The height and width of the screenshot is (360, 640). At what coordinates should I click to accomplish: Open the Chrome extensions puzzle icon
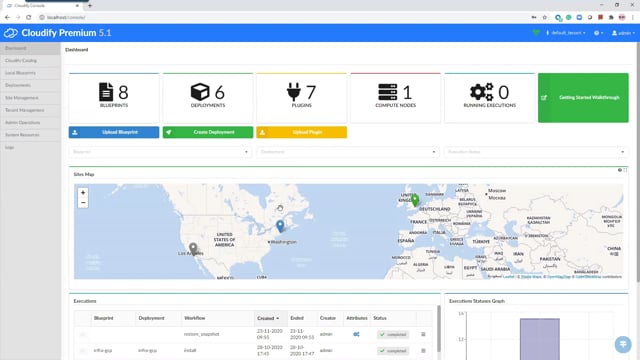(x=611, y=18)
